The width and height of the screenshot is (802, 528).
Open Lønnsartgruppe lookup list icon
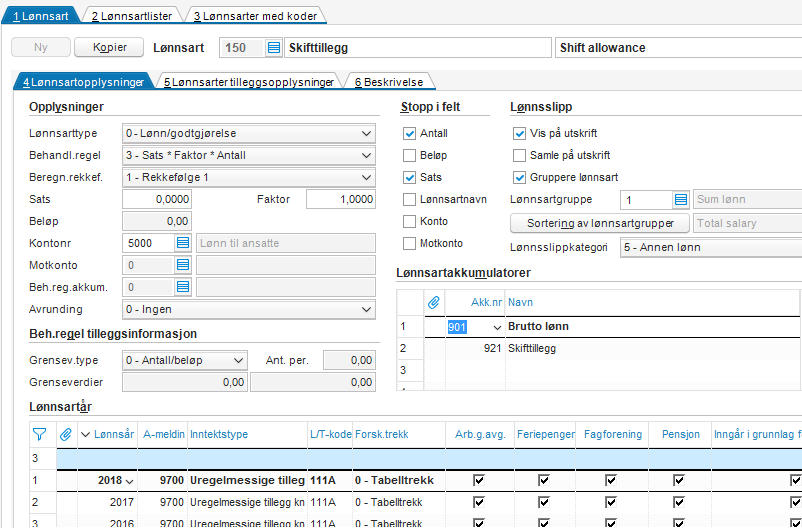coord(681,200)
